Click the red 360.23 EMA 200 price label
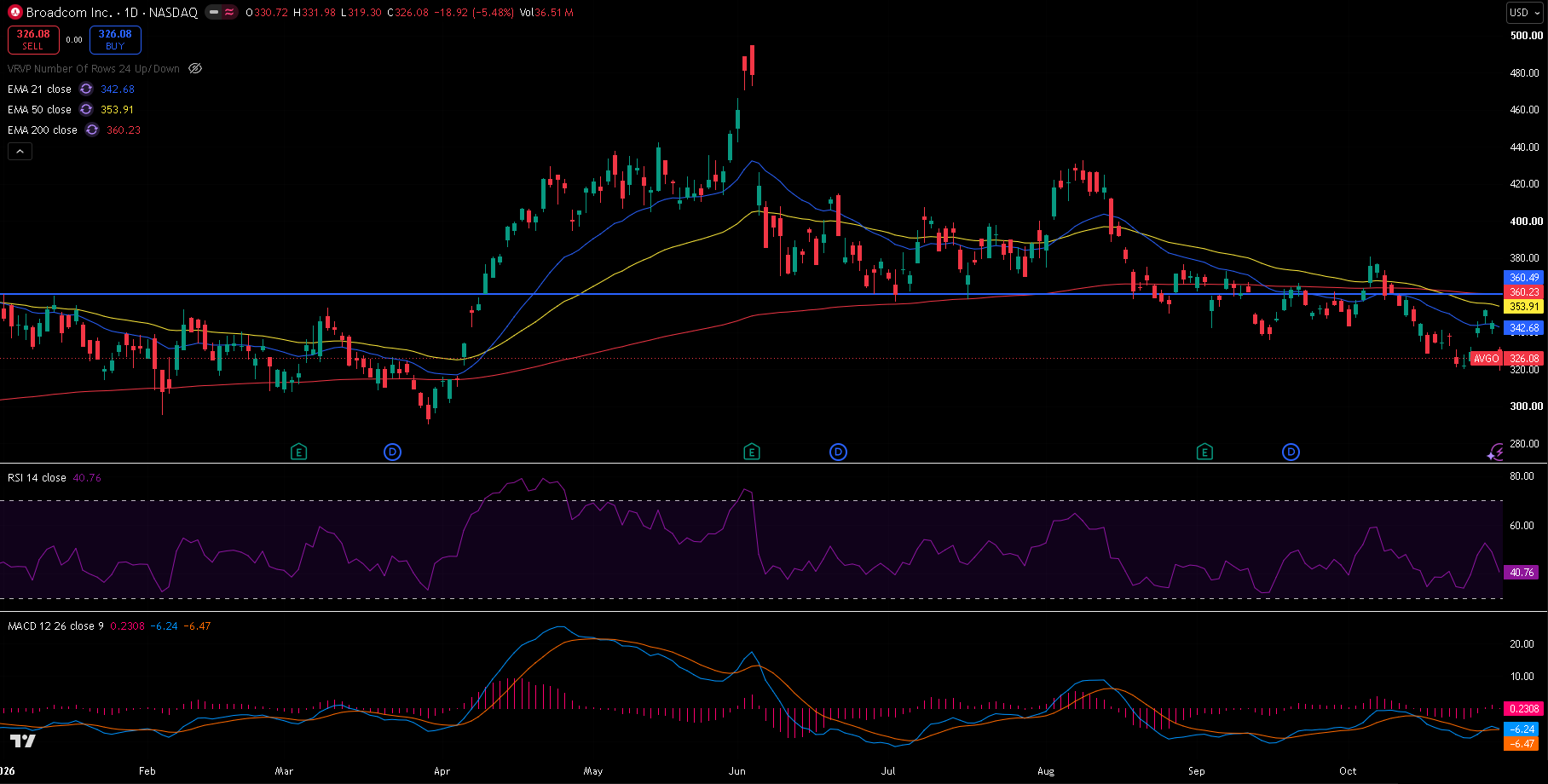This screenshot has height=784, width=1548. 1524,291
